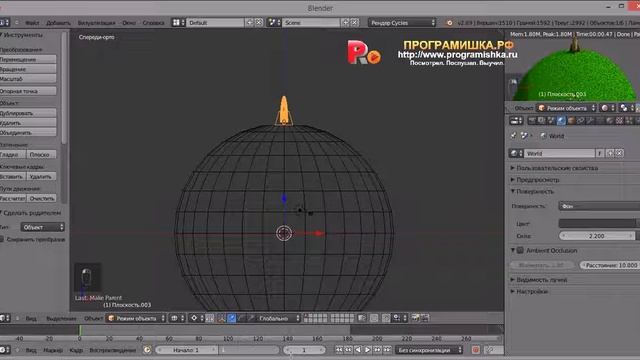
Task: Toggle the 3D manipulator widget
Action: (x=221, y=318)
